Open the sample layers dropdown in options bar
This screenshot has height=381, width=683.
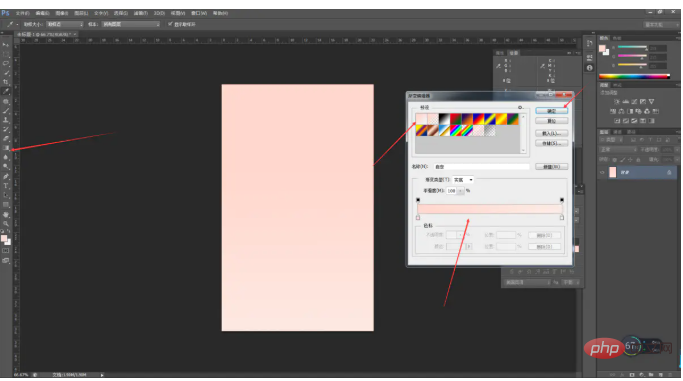point(131,24)
